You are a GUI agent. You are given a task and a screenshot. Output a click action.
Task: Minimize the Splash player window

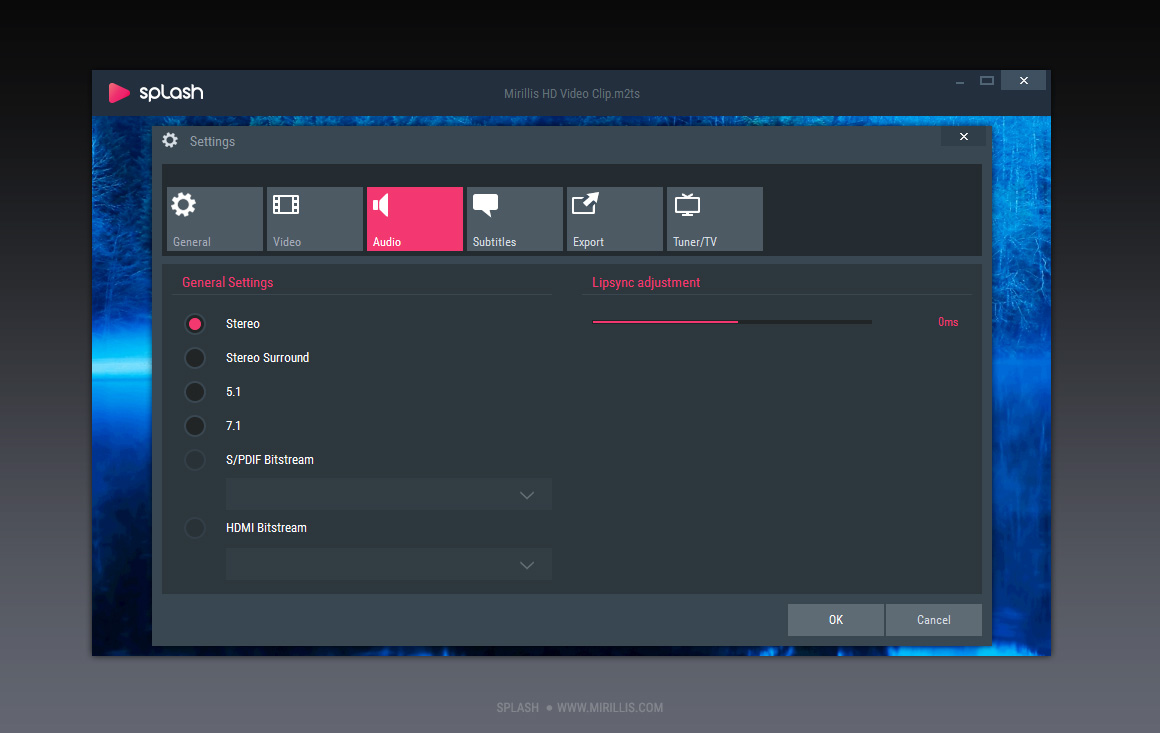coord(960,81)
